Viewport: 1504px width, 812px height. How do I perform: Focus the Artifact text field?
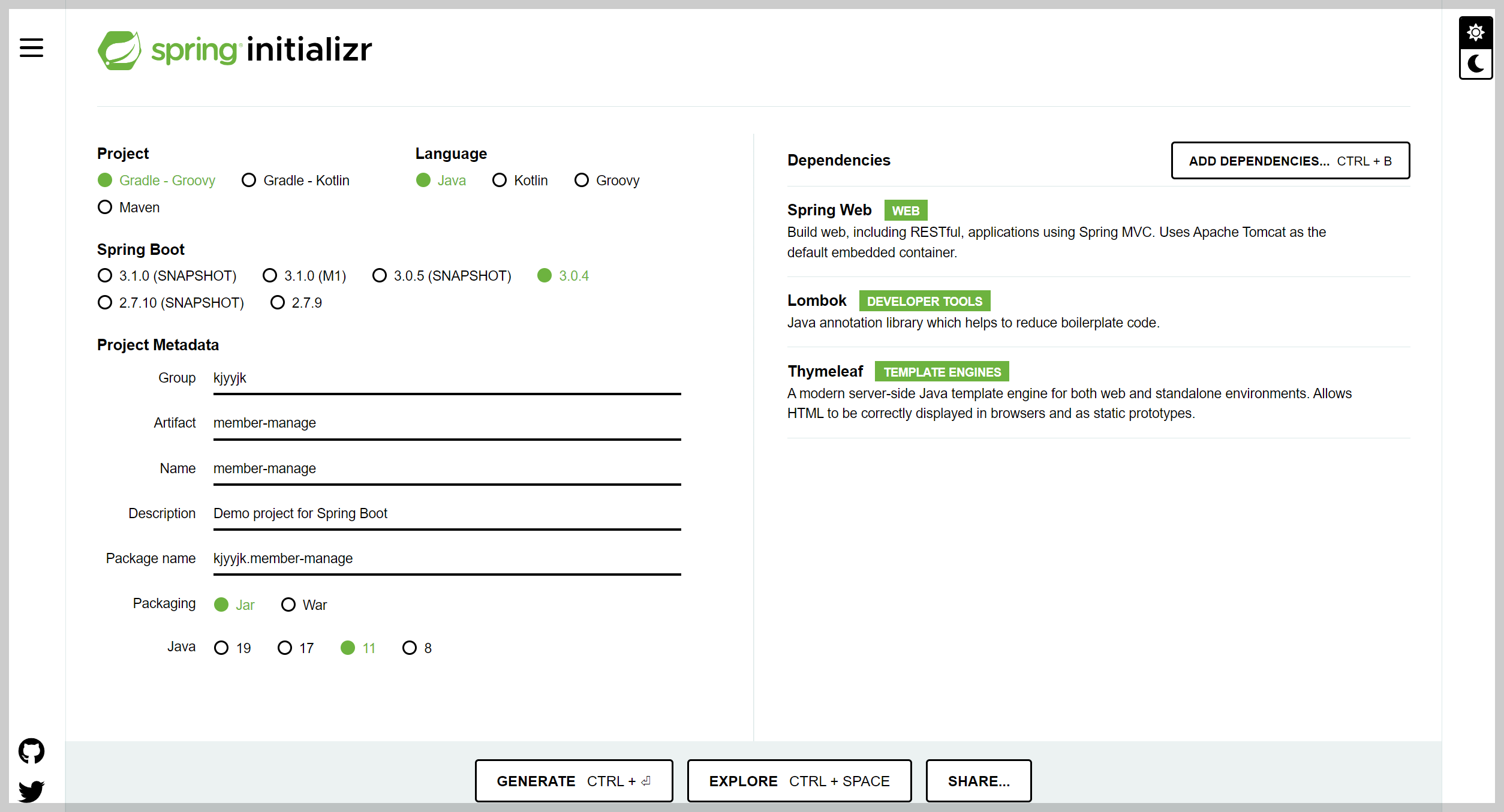tap(446, 423)
